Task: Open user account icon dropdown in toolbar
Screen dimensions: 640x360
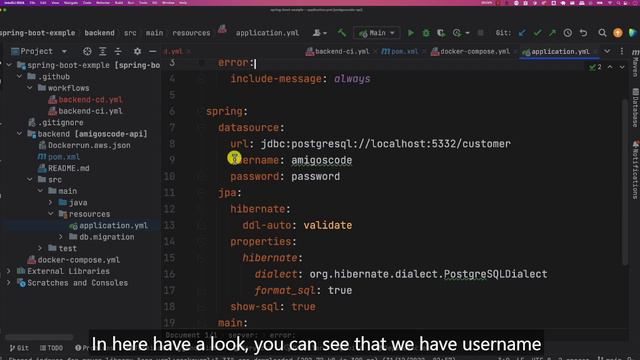Action: tap(319, 33)
